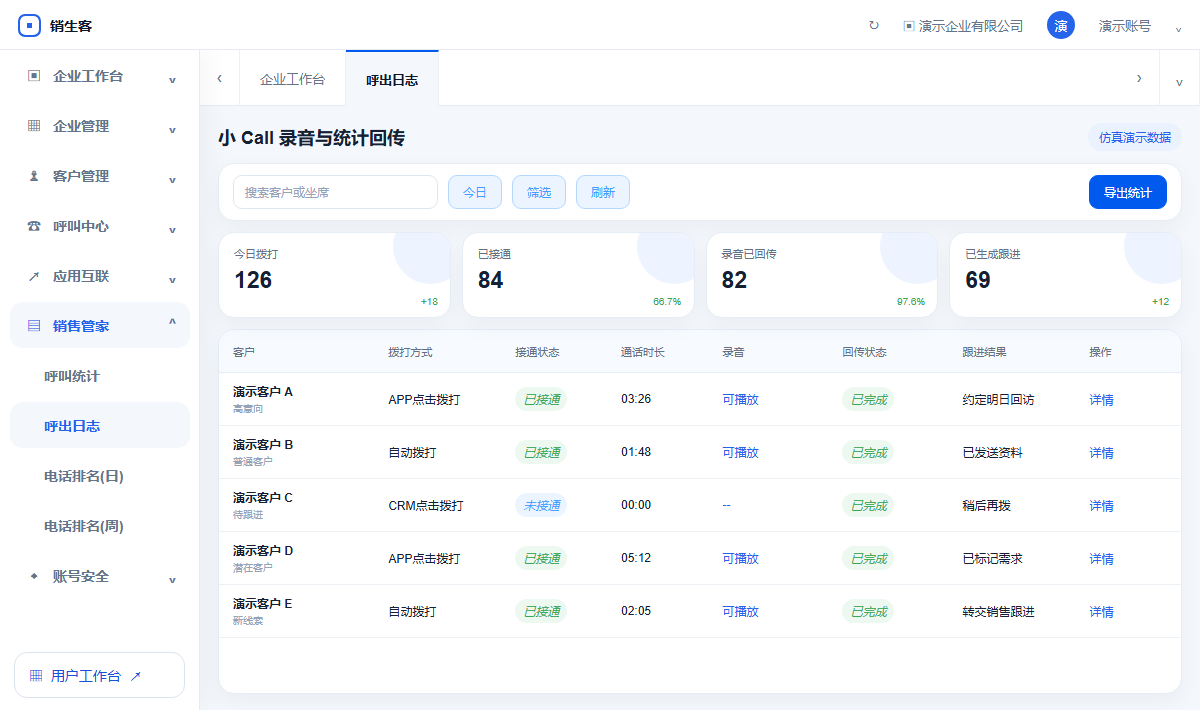Click the 今日拨打 126 stat card
Viewport: 1200px width, 710px height.
(x=334, y=275)
